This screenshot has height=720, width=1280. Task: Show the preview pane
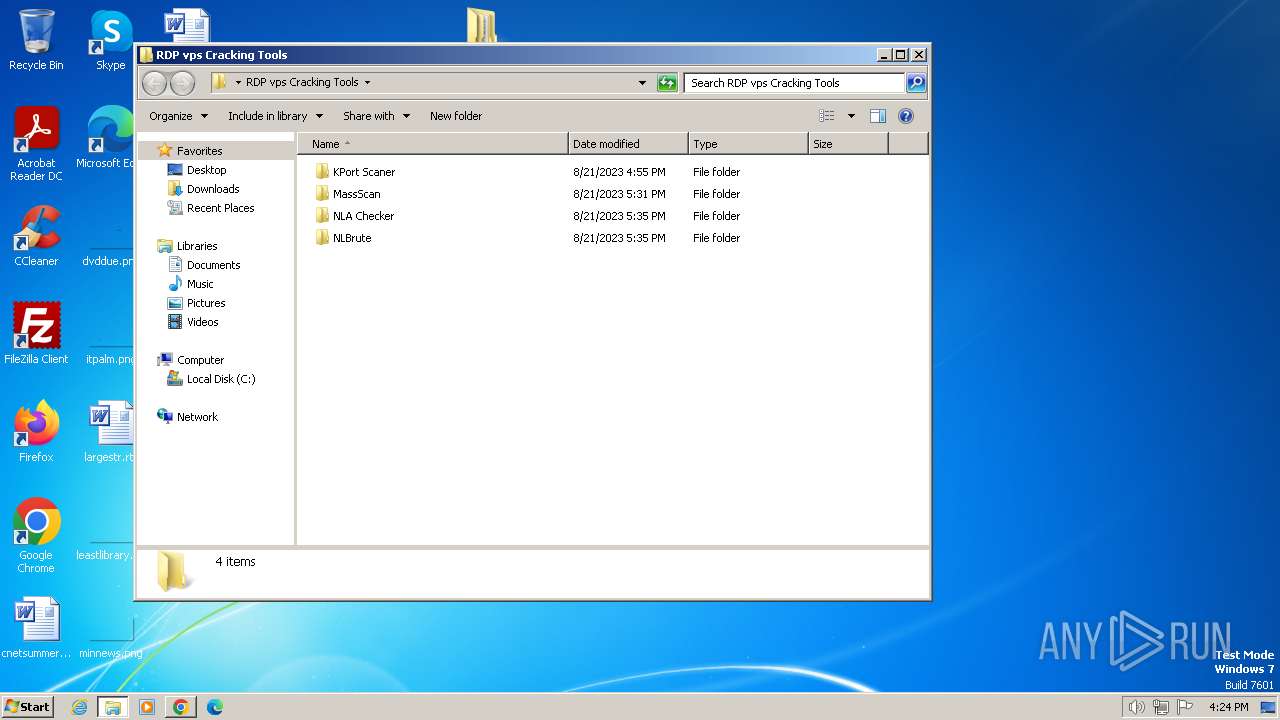[x=878, y=116]
